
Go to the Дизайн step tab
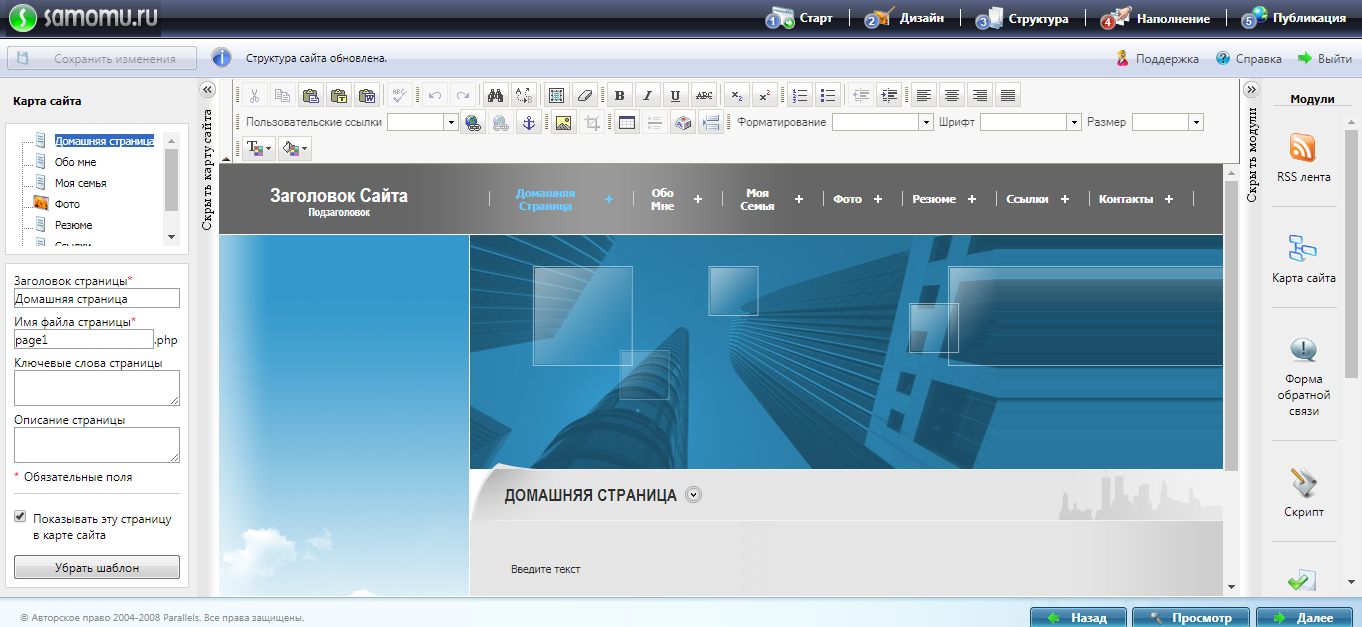[905, 18]
